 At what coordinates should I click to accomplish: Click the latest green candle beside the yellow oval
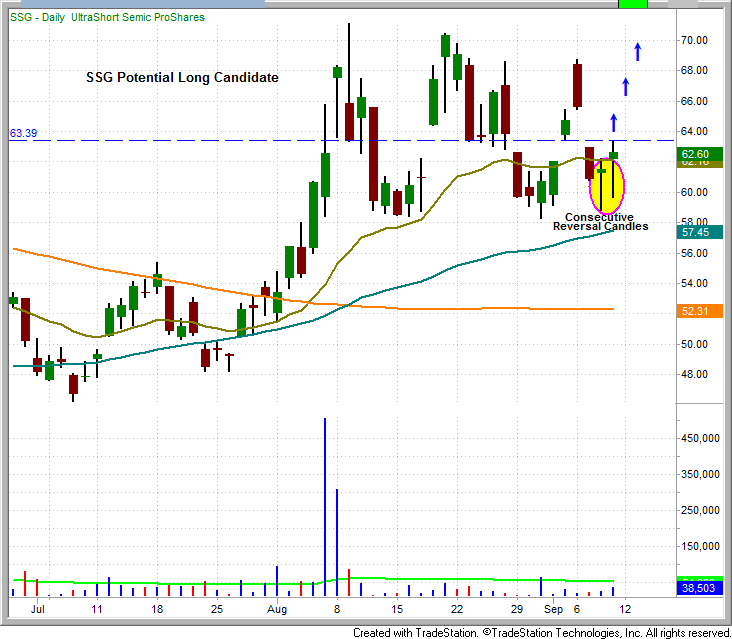[x=613, y=156]
